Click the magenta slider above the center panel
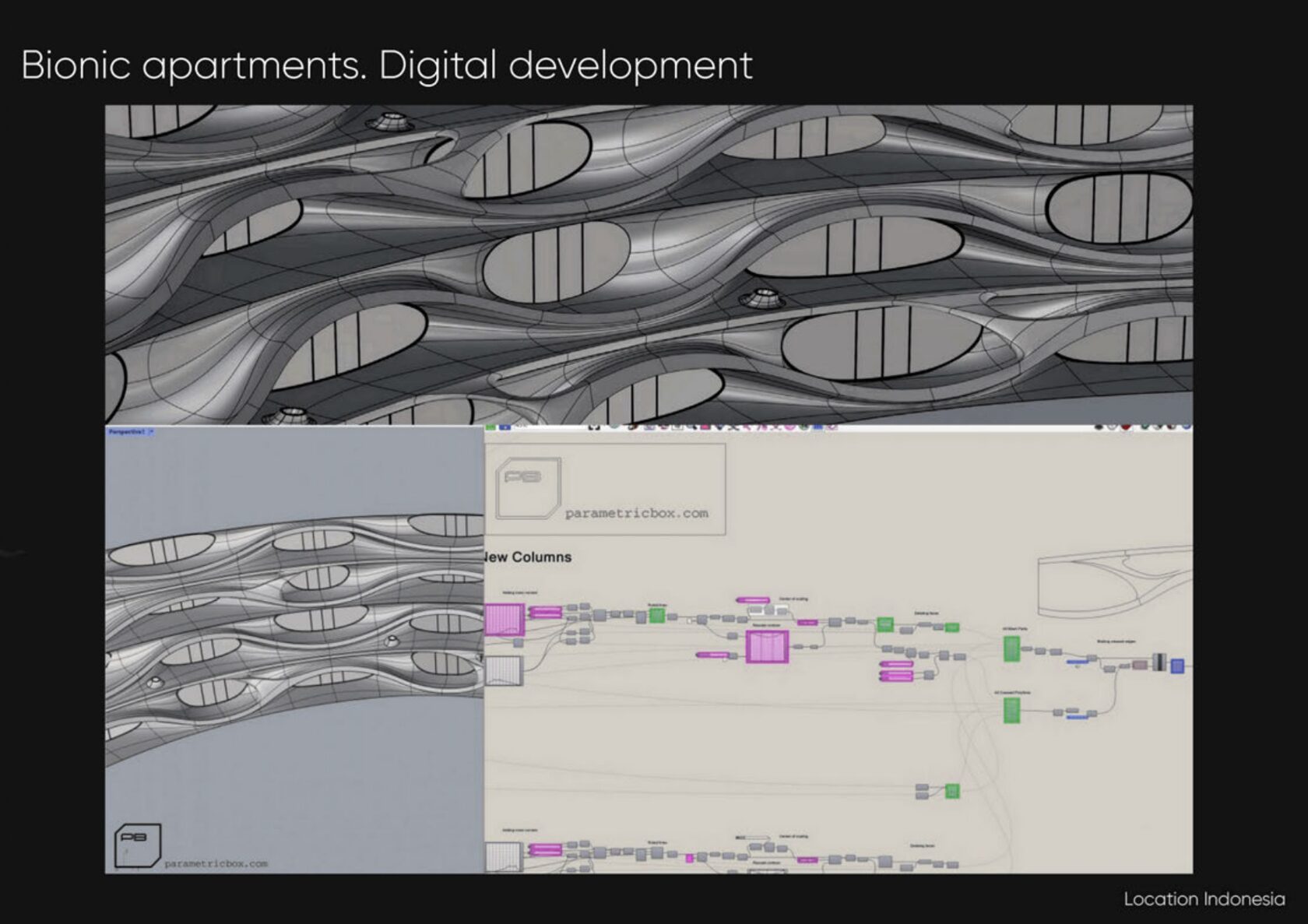The image size is (1308, 924). [x=752, y=600]
